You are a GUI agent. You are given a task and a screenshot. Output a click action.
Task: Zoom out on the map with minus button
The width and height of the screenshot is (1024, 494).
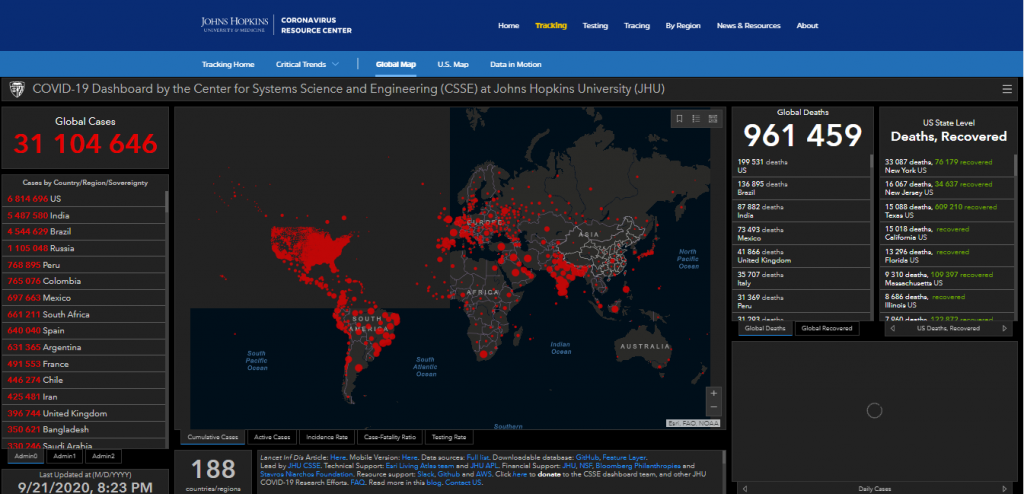coord(714,407)
